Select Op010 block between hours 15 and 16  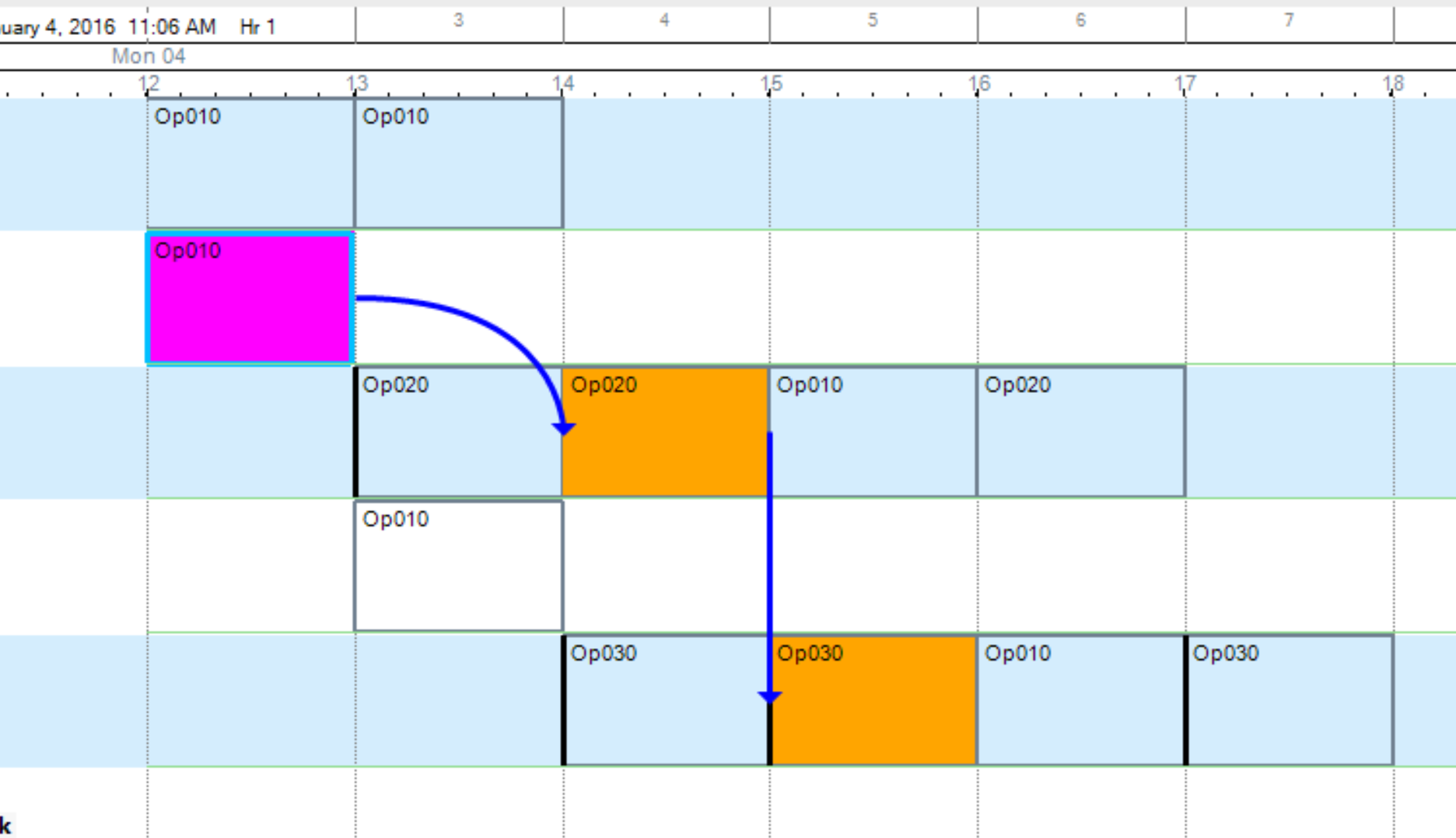873,432
